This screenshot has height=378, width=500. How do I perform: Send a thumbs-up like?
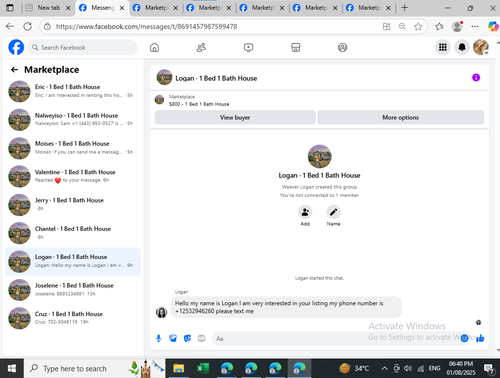(x=480, y=338)
